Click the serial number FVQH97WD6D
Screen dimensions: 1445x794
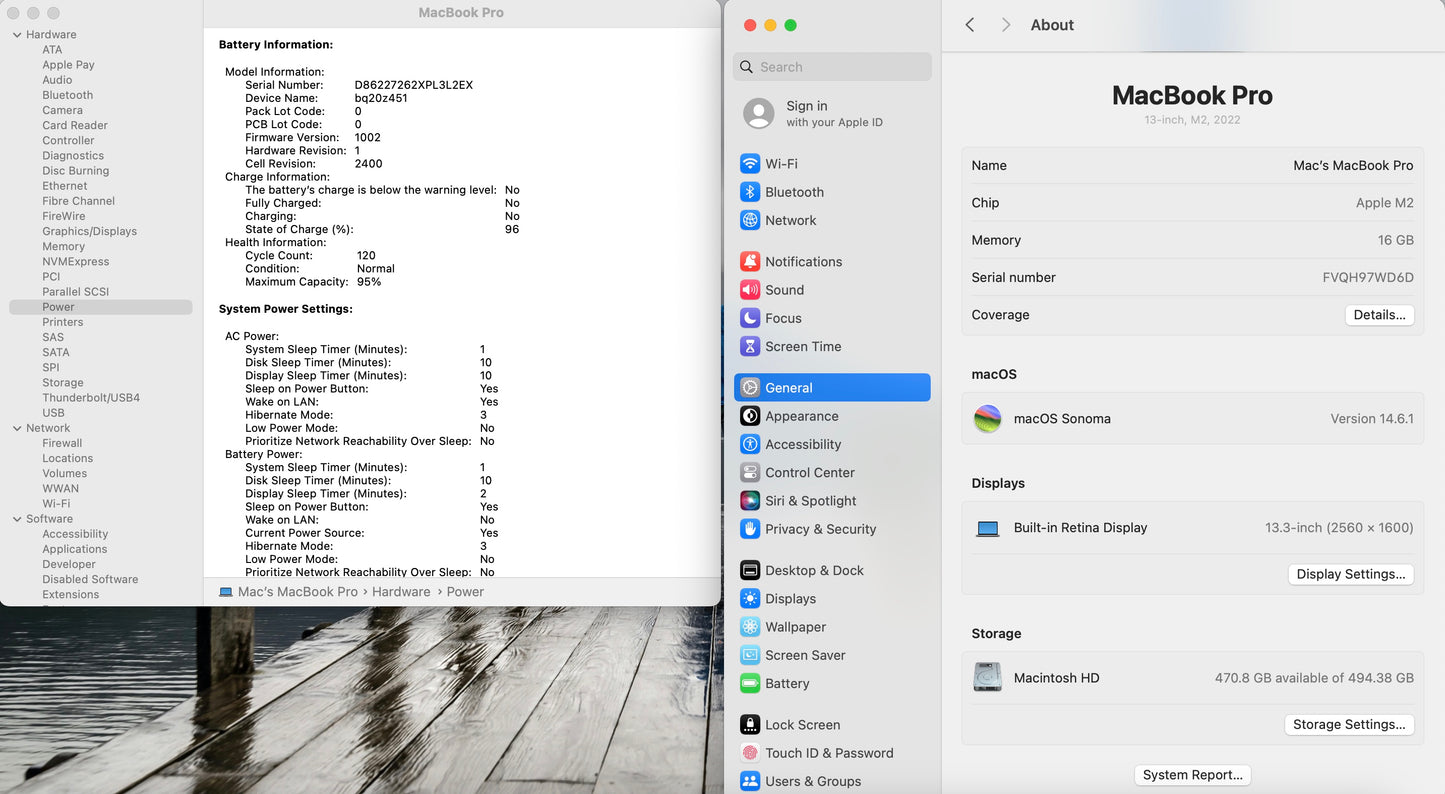(1368, 278)
